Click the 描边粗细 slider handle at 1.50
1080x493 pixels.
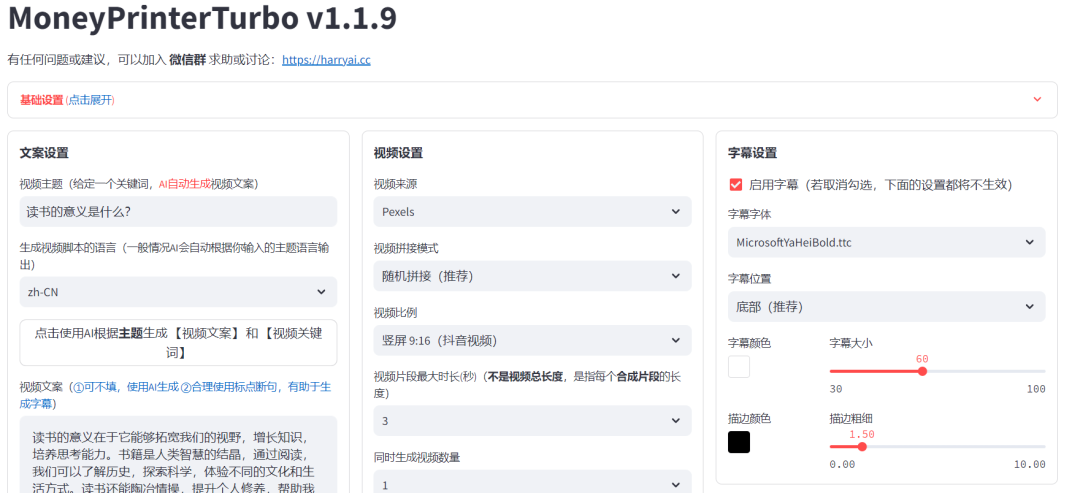(x=862, y=446)
